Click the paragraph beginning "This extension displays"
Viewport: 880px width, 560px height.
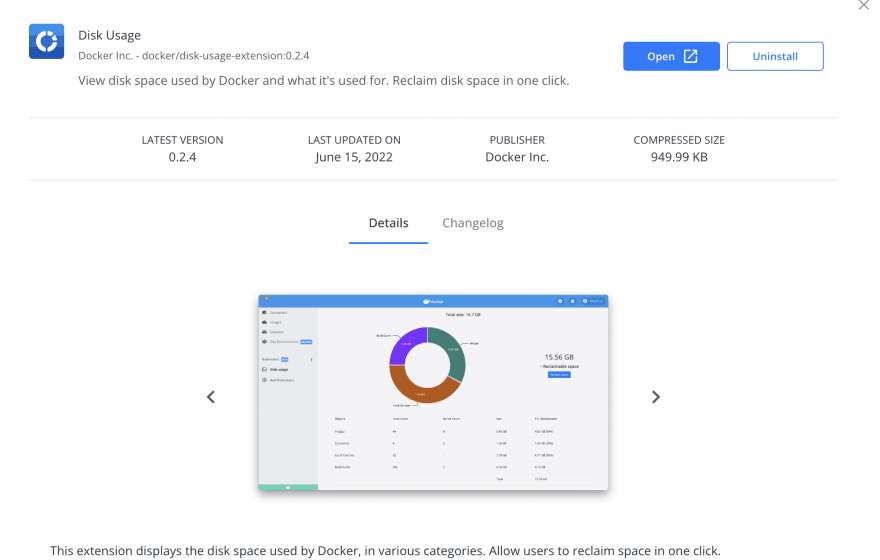tap(385, 551)
